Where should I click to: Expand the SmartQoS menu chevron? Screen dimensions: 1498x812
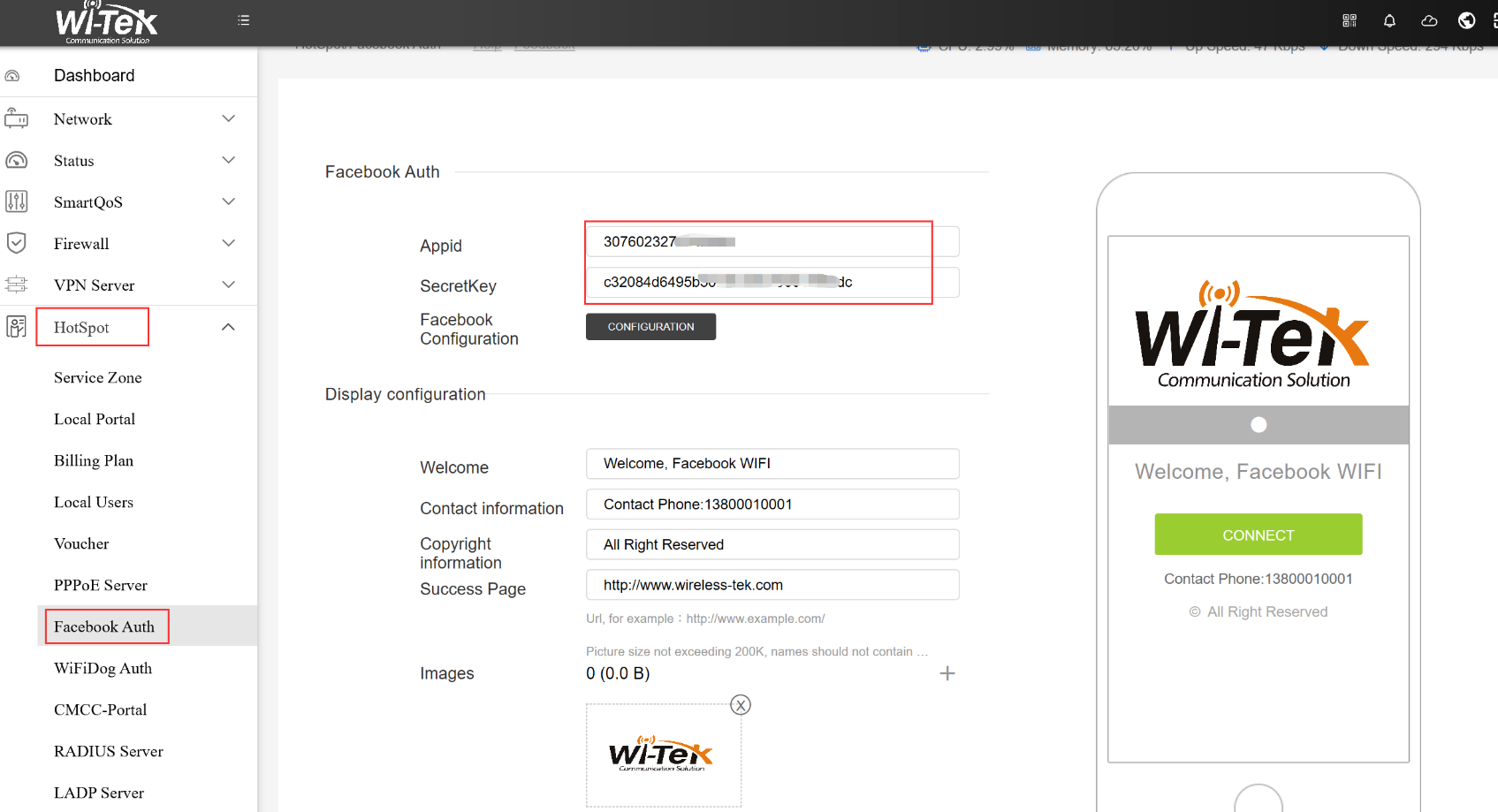point(229,201)
